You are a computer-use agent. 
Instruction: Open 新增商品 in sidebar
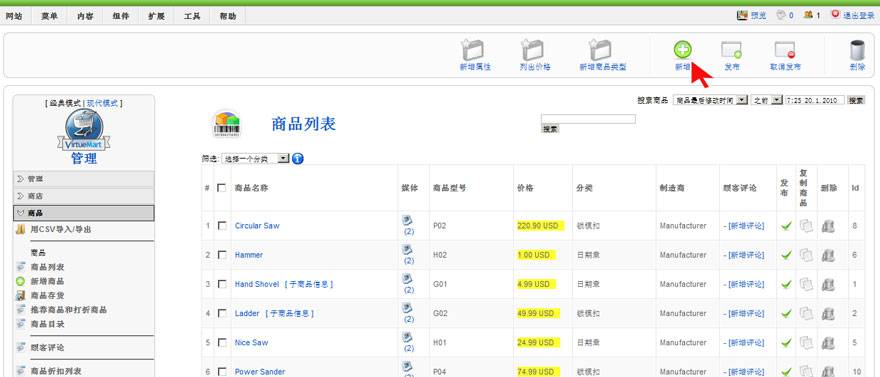[47, 281]
